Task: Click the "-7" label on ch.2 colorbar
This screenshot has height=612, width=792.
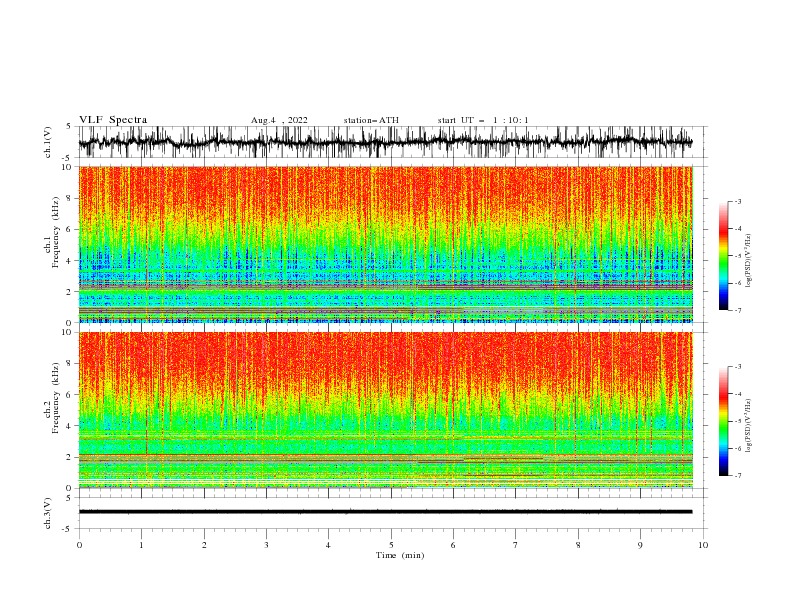Action: tap(738, 476)
